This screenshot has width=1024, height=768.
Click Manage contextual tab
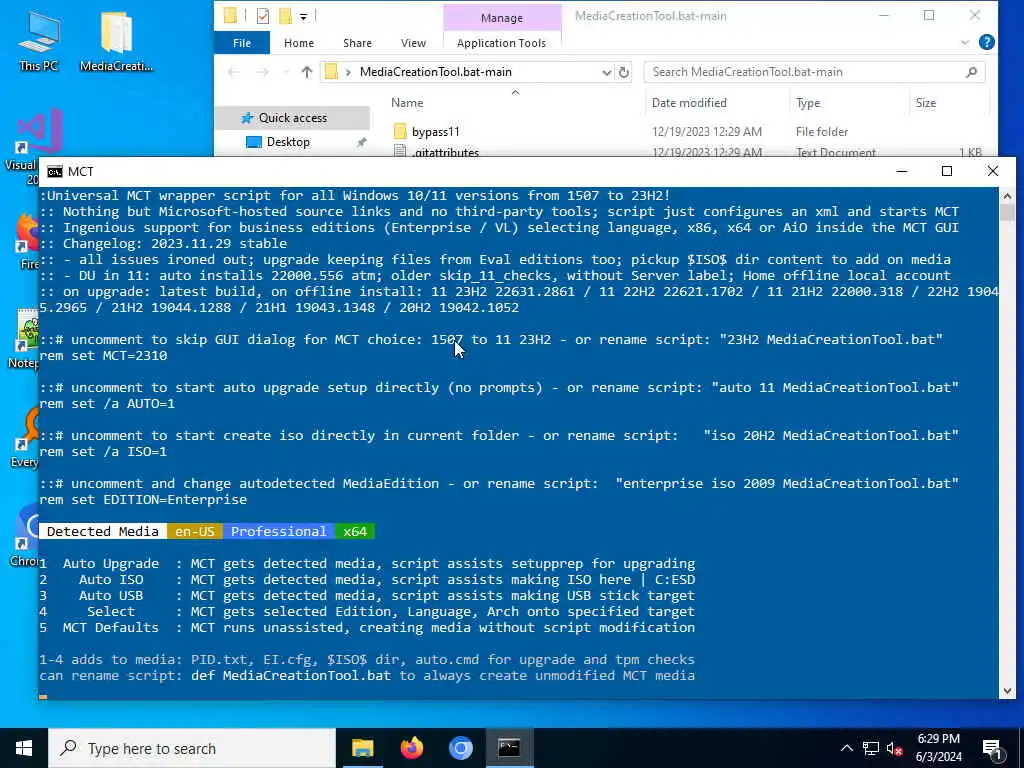(x=502, y=18)
